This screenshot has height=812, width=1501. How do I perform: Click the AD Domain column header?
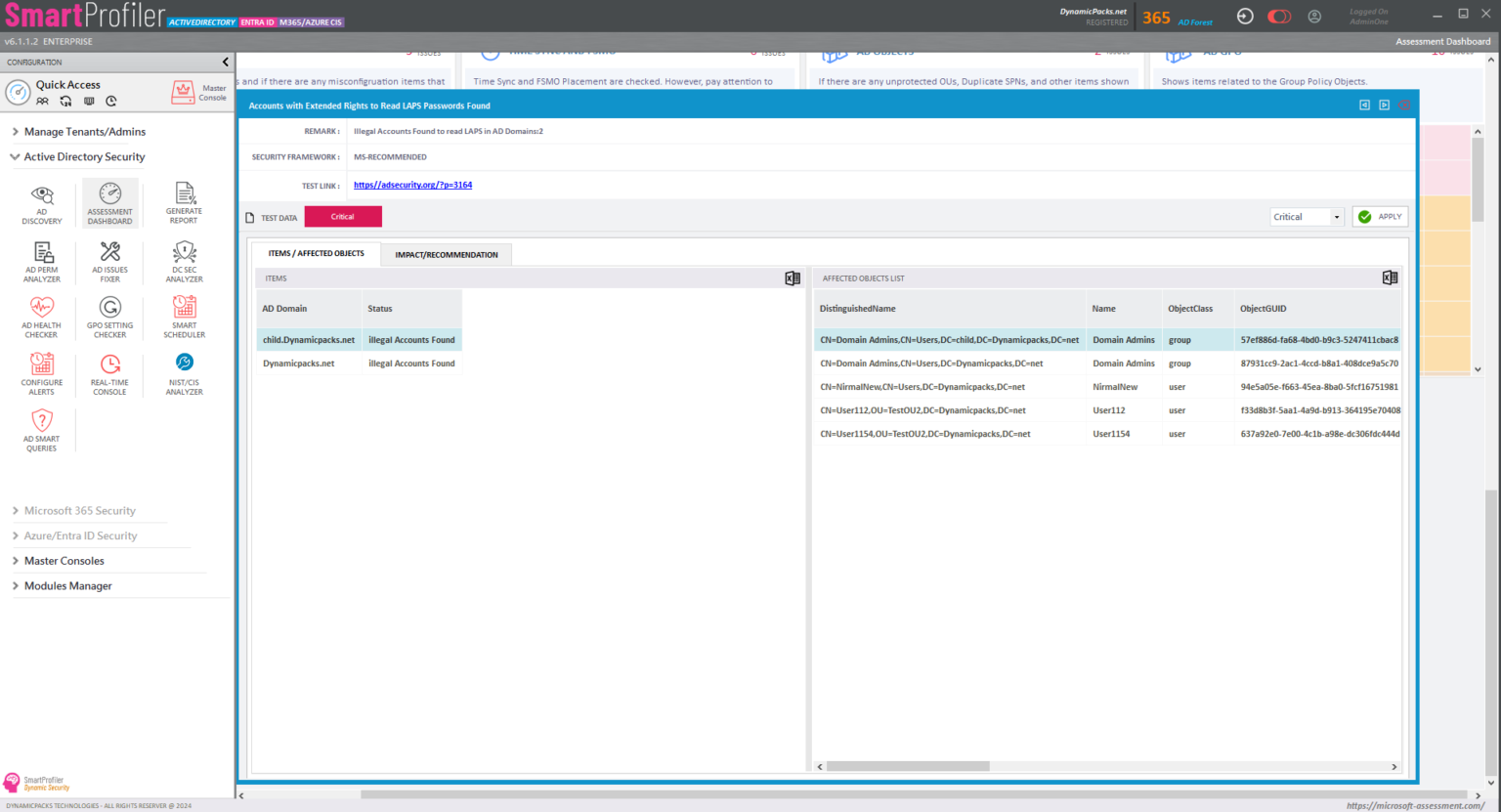coord(309,309)
